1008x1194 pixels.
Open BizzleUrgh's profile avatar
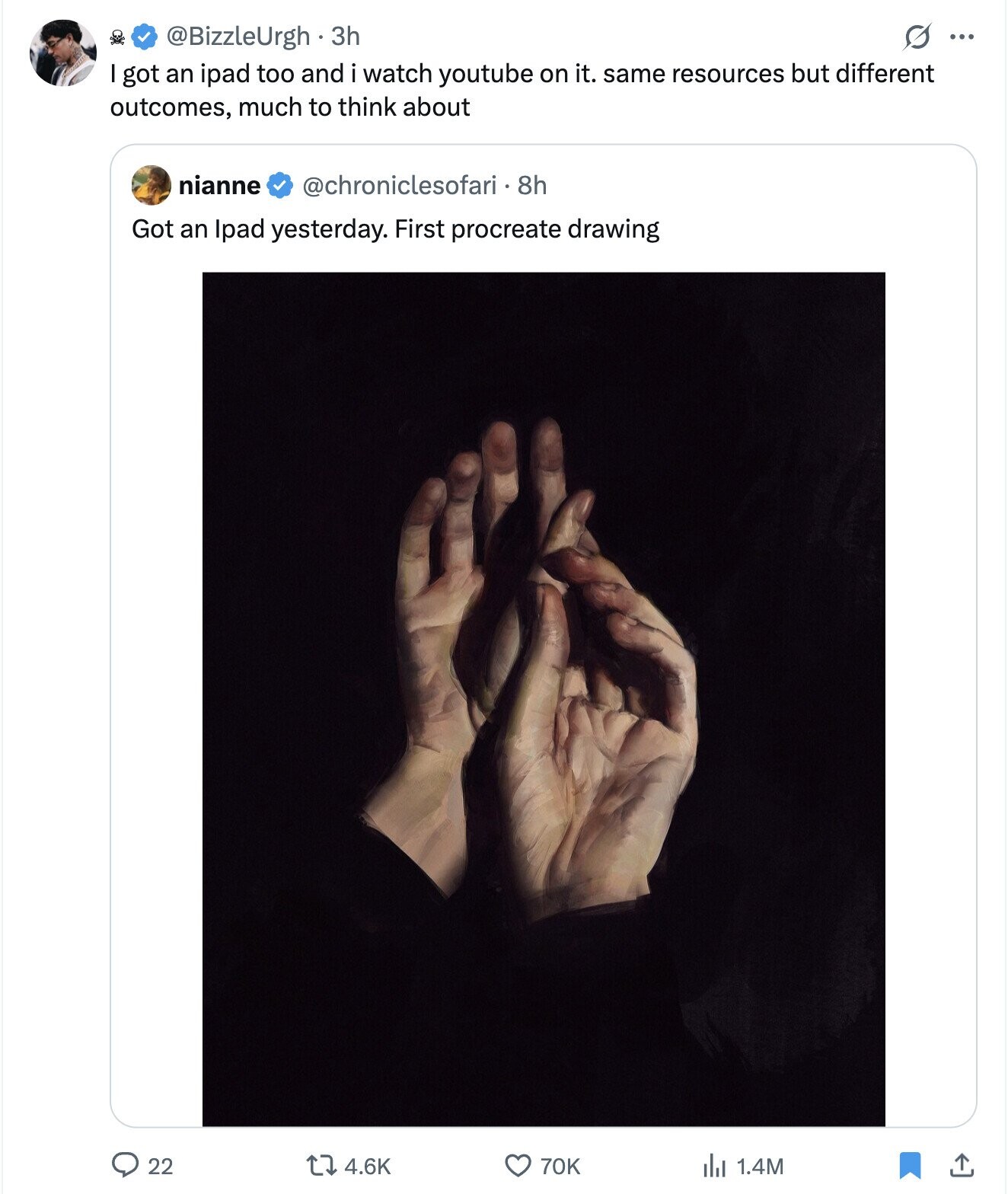point(63,53)
